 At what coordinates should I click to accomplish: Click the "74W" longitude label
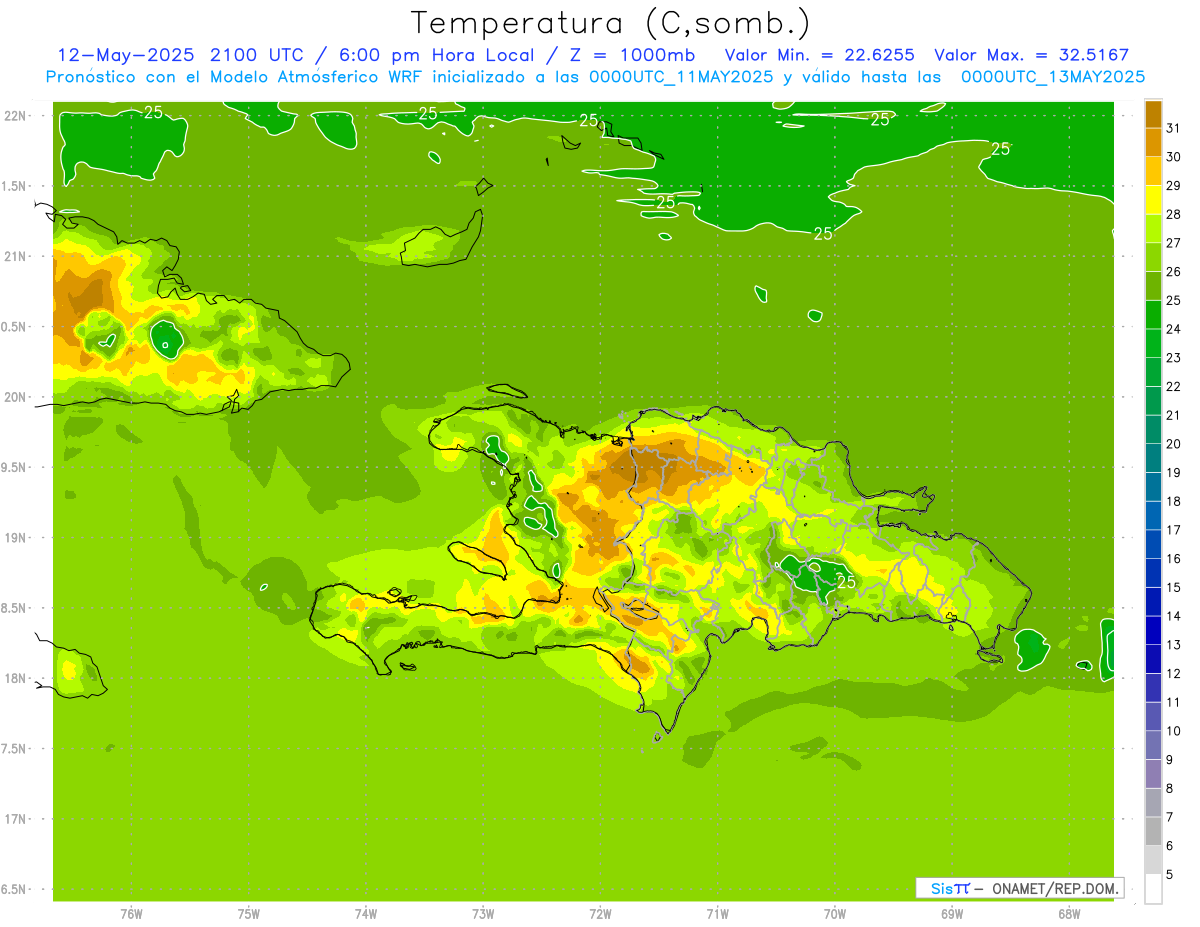pyautogui.click(x=366, y=914)
